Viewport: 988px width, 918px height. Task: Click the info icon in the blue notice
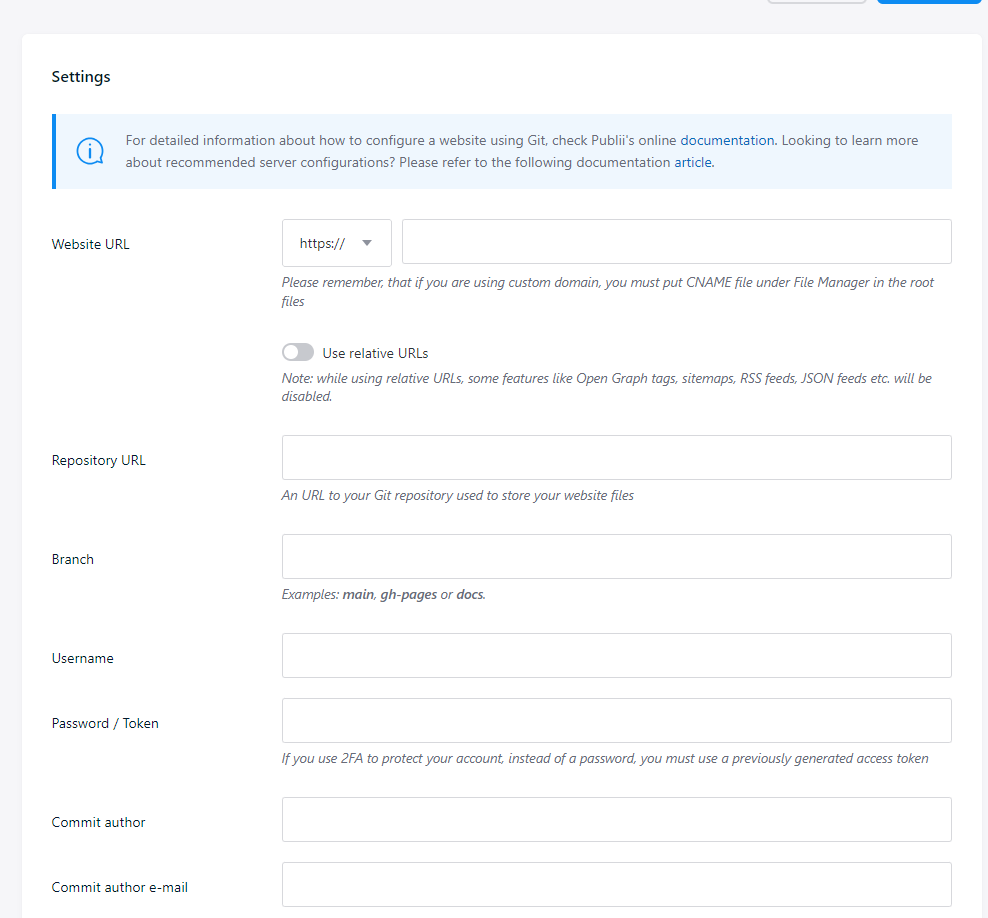tap(90, 152)
